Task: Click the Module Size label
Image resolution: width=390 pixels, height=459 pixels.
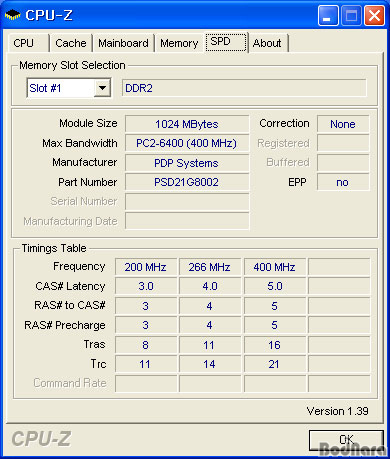Action: [88, 123]
